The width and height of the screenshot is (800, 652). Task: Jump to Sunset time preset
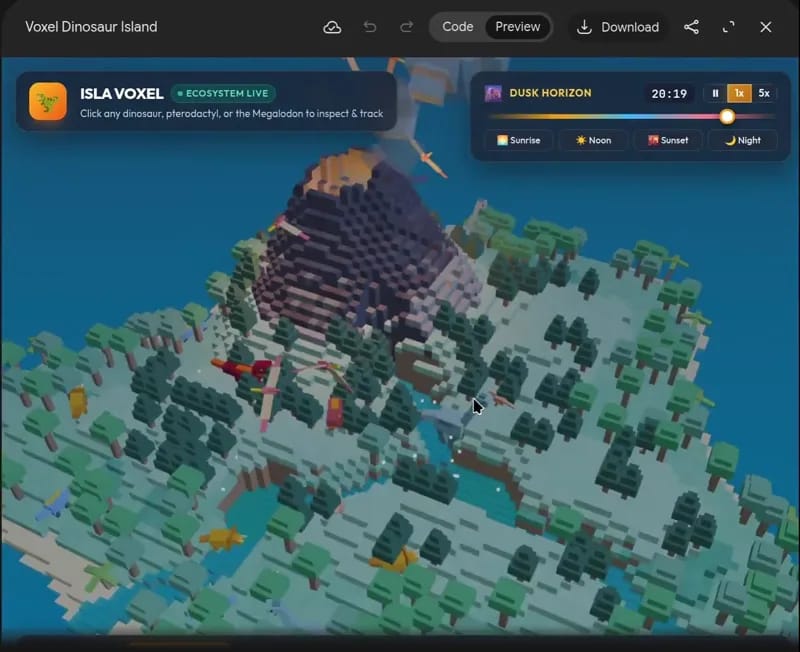[668, 140]
